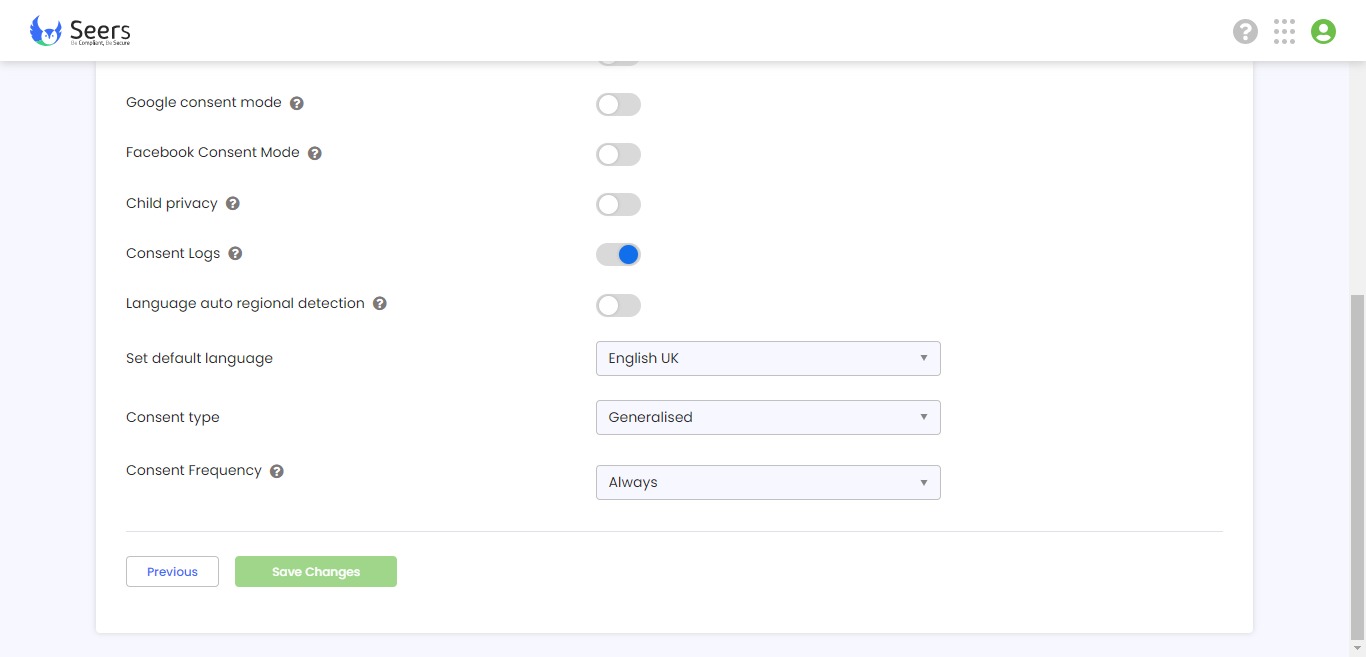Open the apps grid menu icon

click(1284, 32)
